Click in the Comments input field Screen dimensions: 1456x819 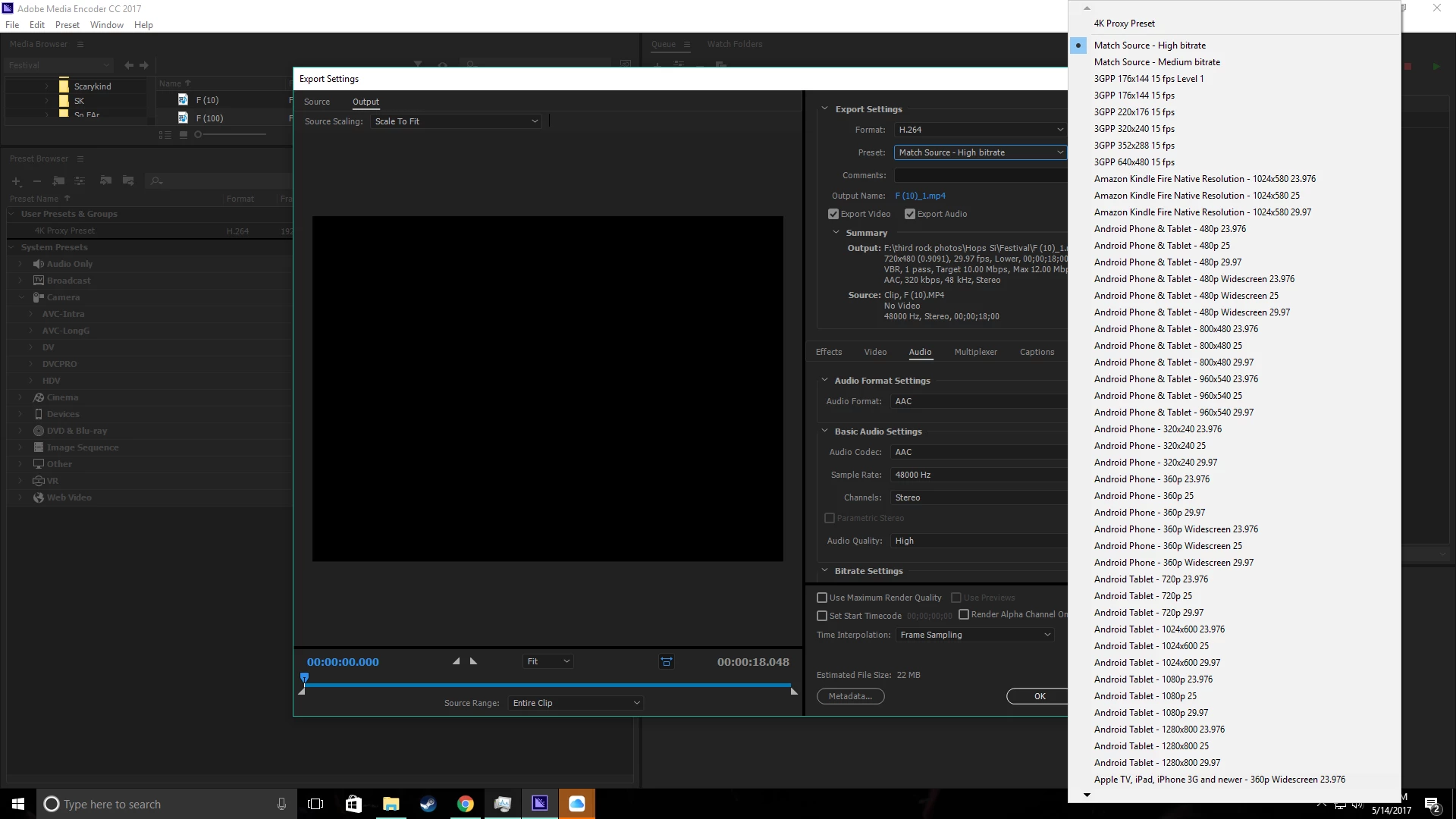(x=980, y=175)
